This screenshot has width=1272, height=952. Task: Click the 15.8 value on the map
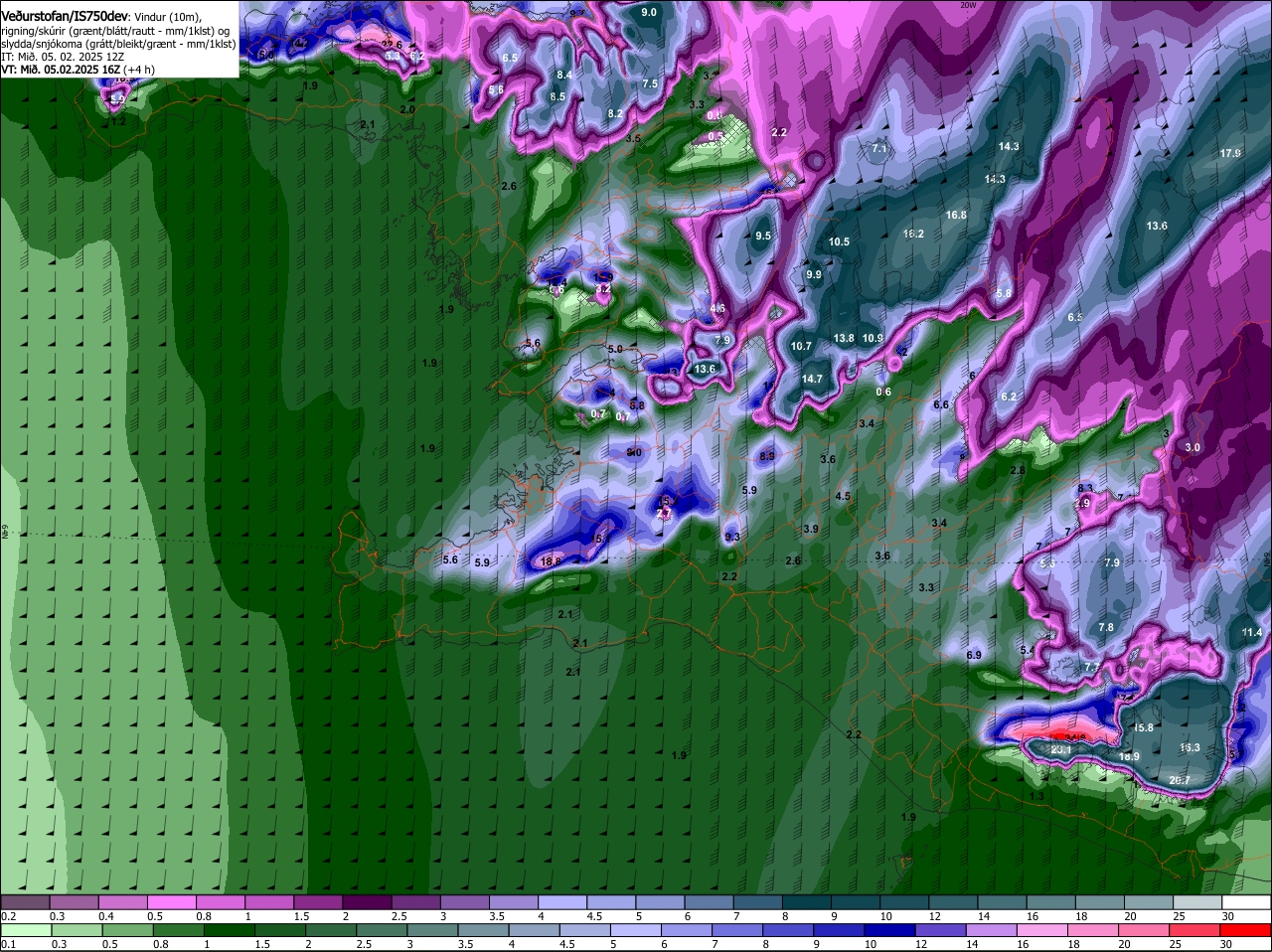point(1143,727)
